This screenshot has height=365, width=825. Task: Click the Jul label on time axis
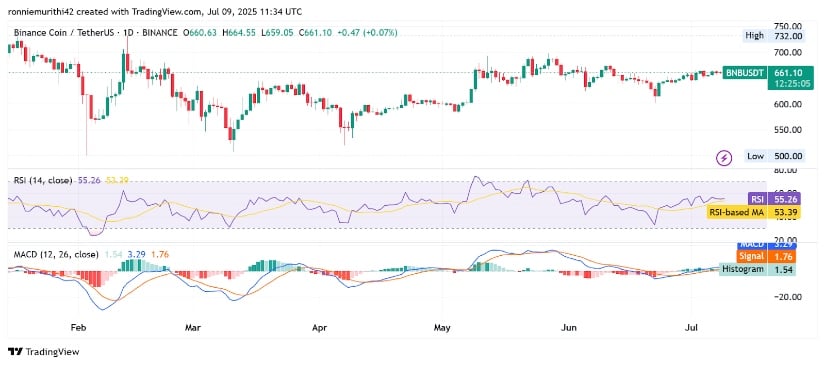tap(692, 329)
